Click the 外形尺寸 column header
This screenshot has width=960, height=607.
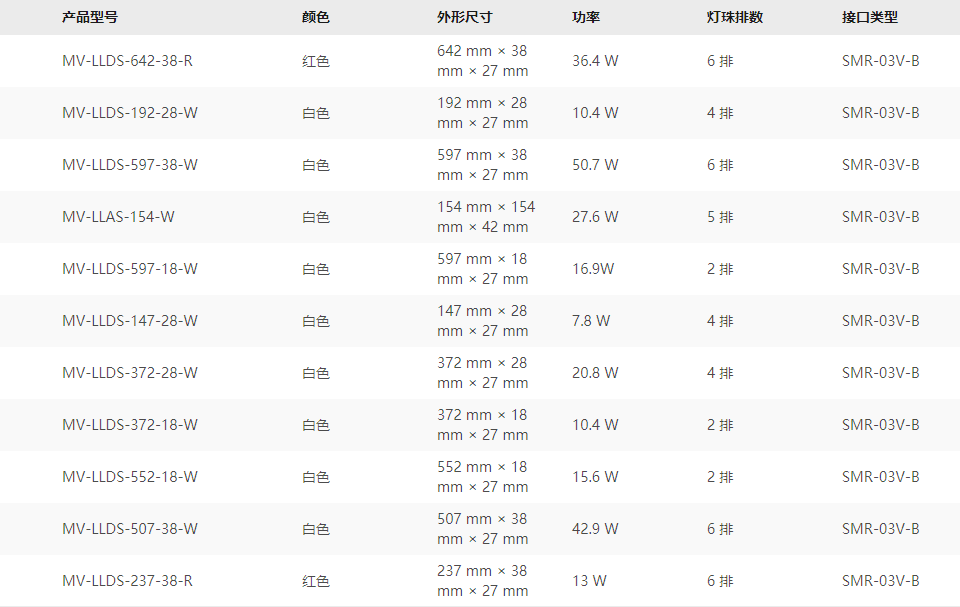(464, 17)
